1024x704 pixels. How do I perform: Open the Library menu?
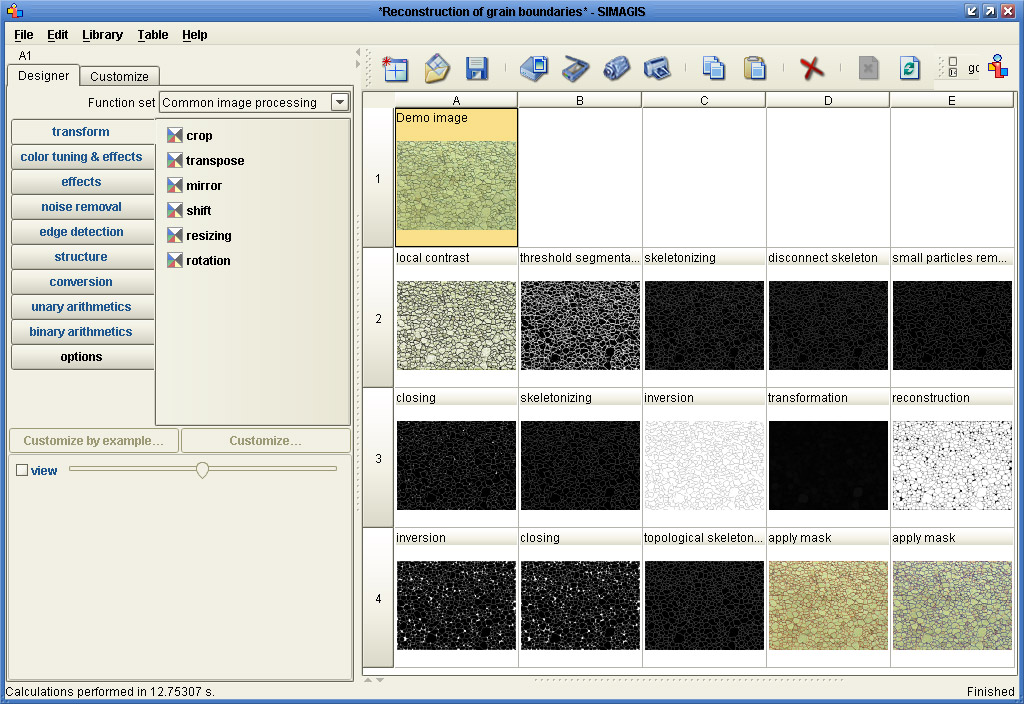click(x=102, y=34)
